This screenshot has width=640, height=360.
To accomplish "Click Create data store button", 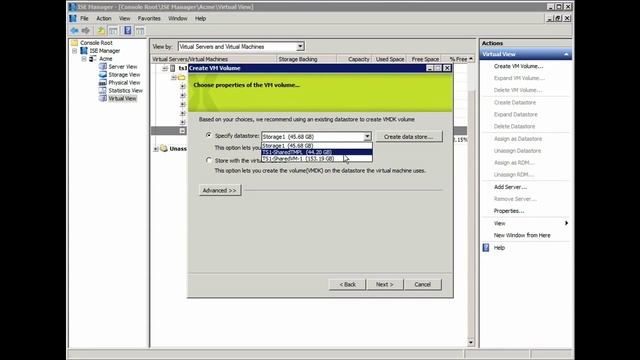I will coord(409,137).
